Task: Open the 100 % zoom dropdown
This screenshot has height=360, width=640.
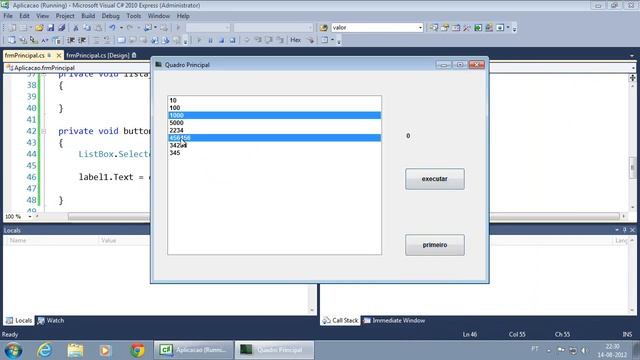Action: 30,216
